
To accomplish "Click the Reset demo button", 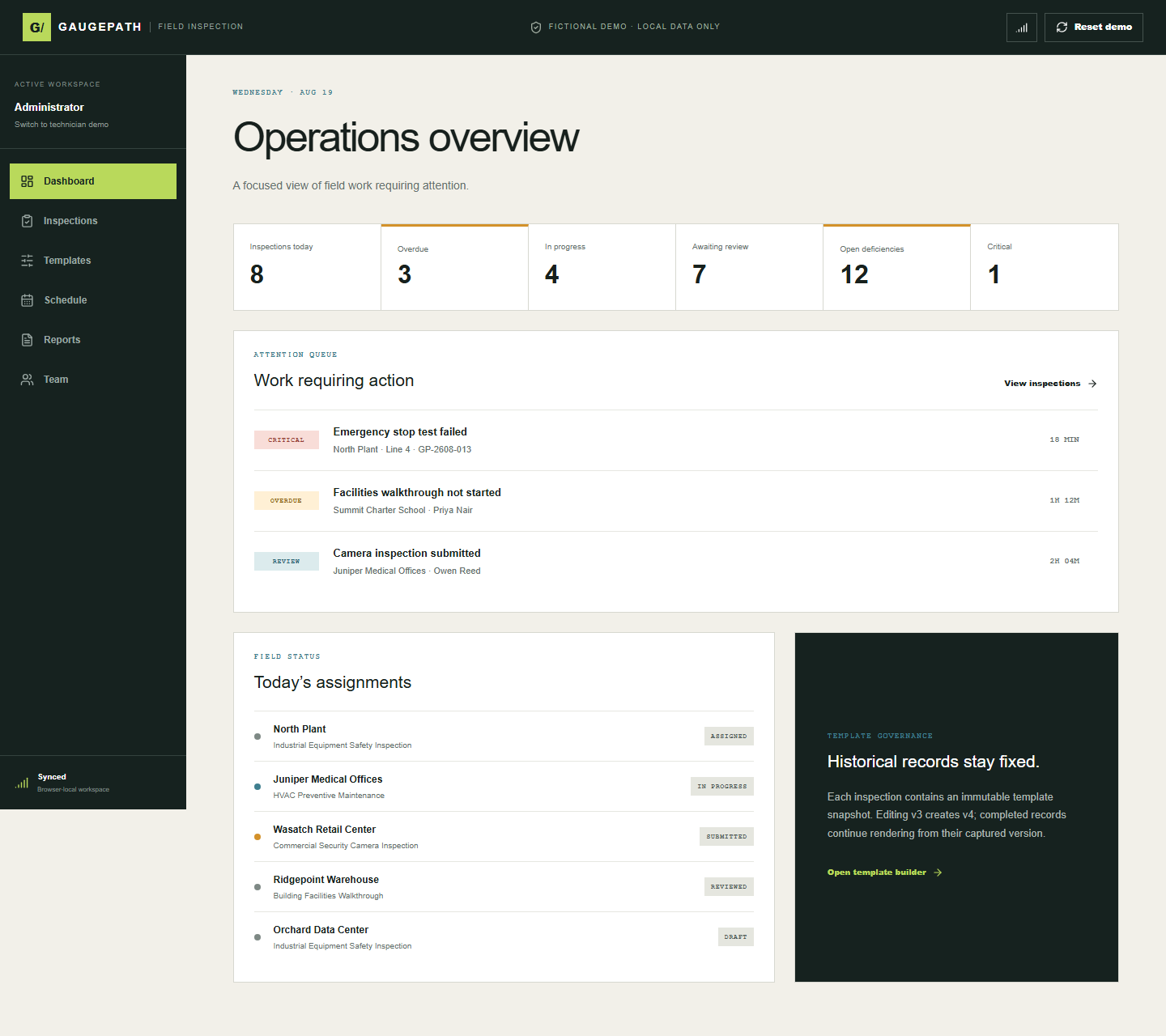I will click(x=1093, y=28).
